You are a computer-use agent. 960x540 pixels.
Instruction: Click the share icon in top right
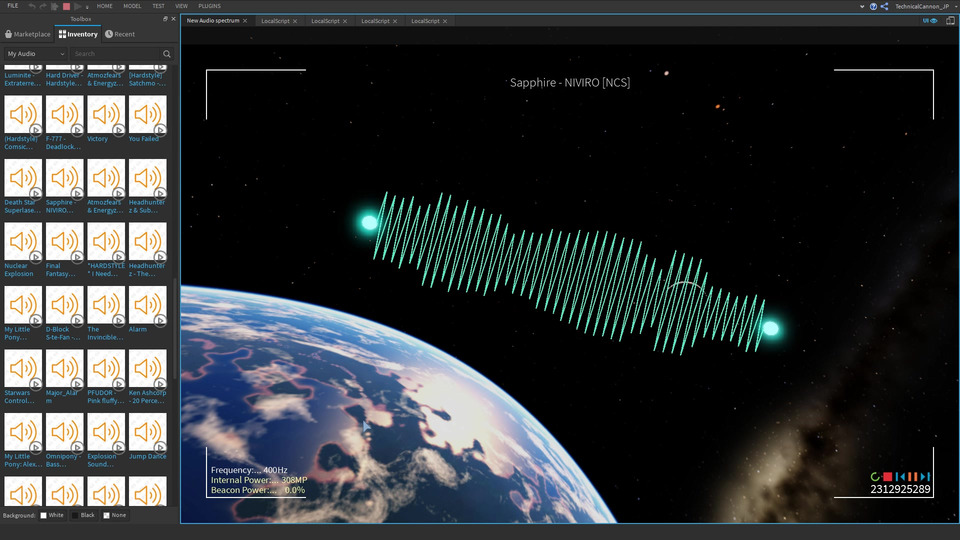tap(884, 6)
